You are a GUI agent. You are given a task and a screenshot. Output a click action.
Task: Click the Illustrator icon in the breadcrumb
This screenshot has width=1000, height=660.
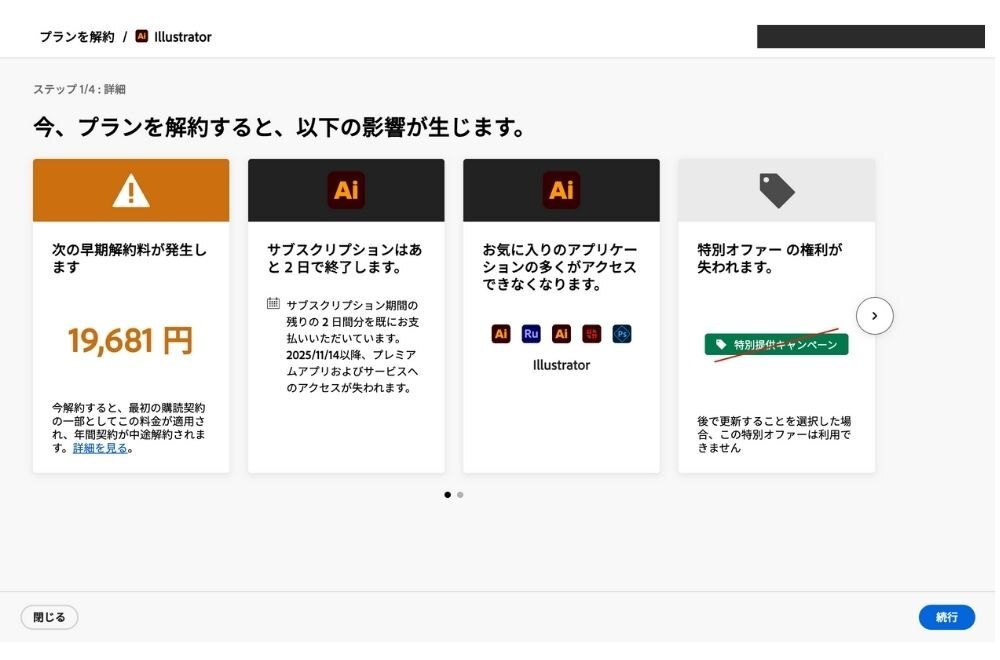142,36
